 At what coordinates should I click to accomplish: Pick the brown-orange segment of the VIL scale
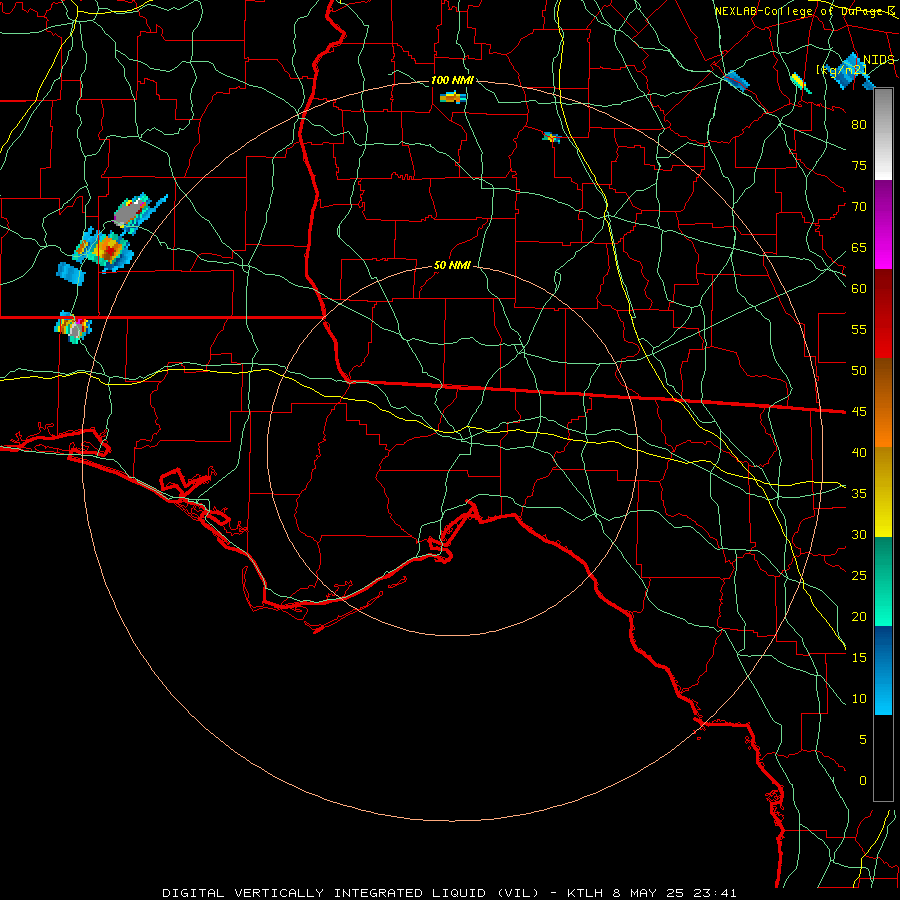click(883, 403)
